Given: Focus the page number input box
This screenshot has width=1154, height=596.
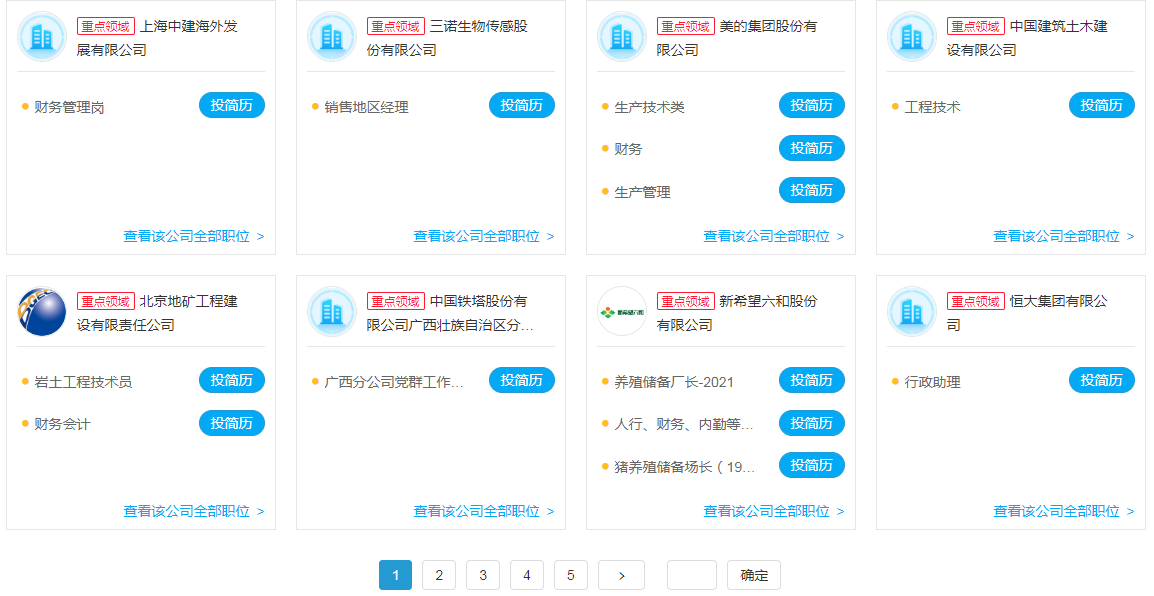Looking at the screenshot, I should coord(691,575).
